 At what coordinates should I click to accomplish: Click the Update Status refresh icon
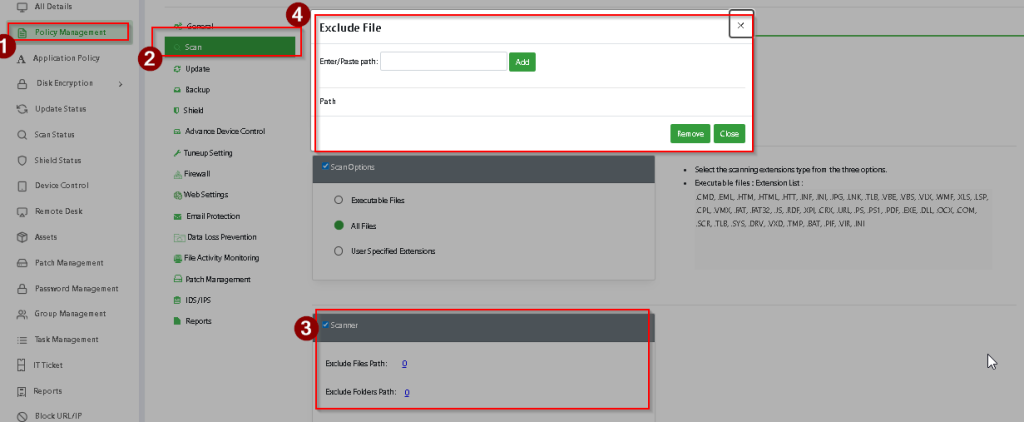point(22,109)
